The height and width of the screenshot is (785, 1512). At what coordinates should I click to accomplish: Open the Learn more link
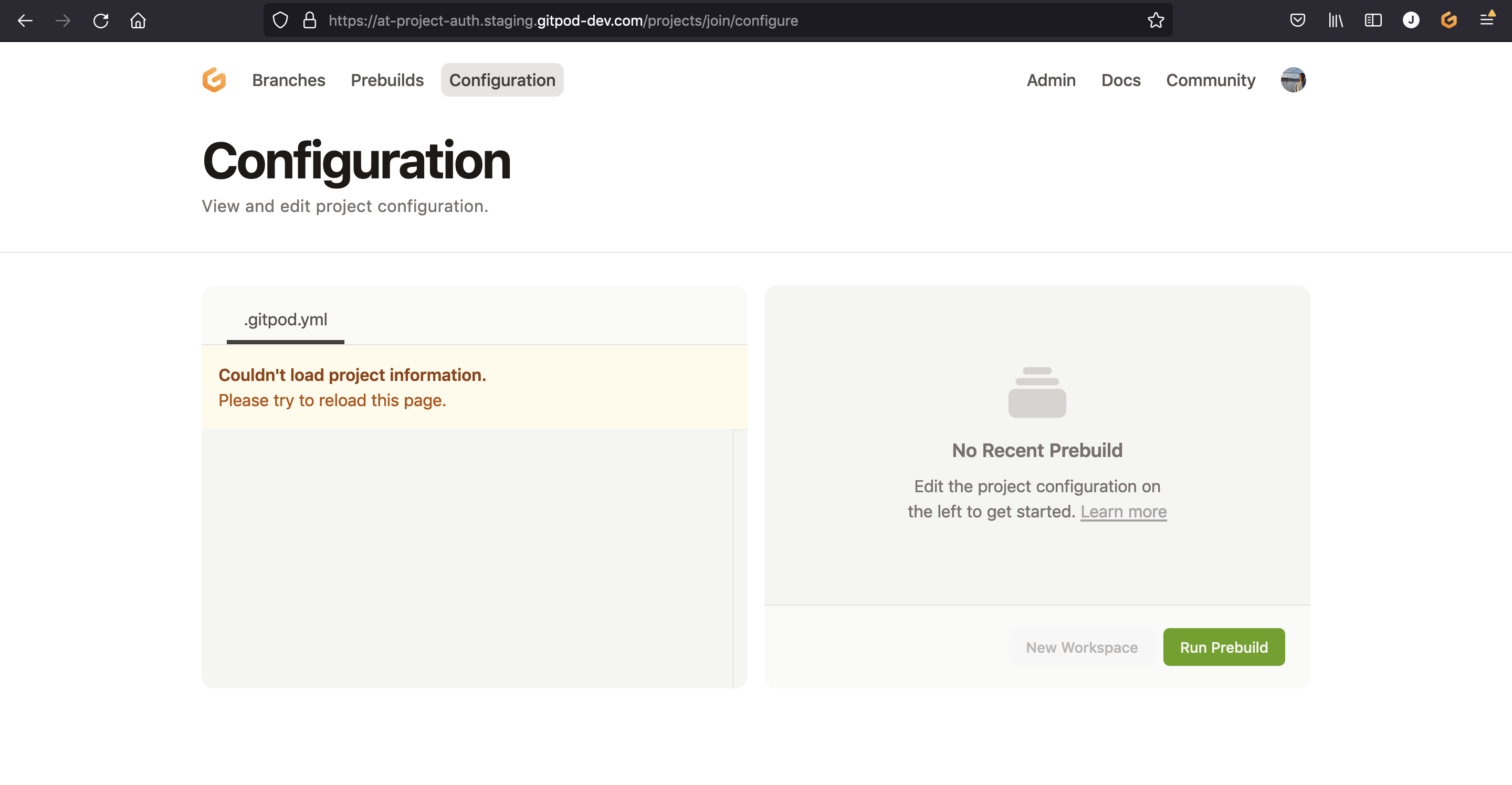pos(1123,511)
